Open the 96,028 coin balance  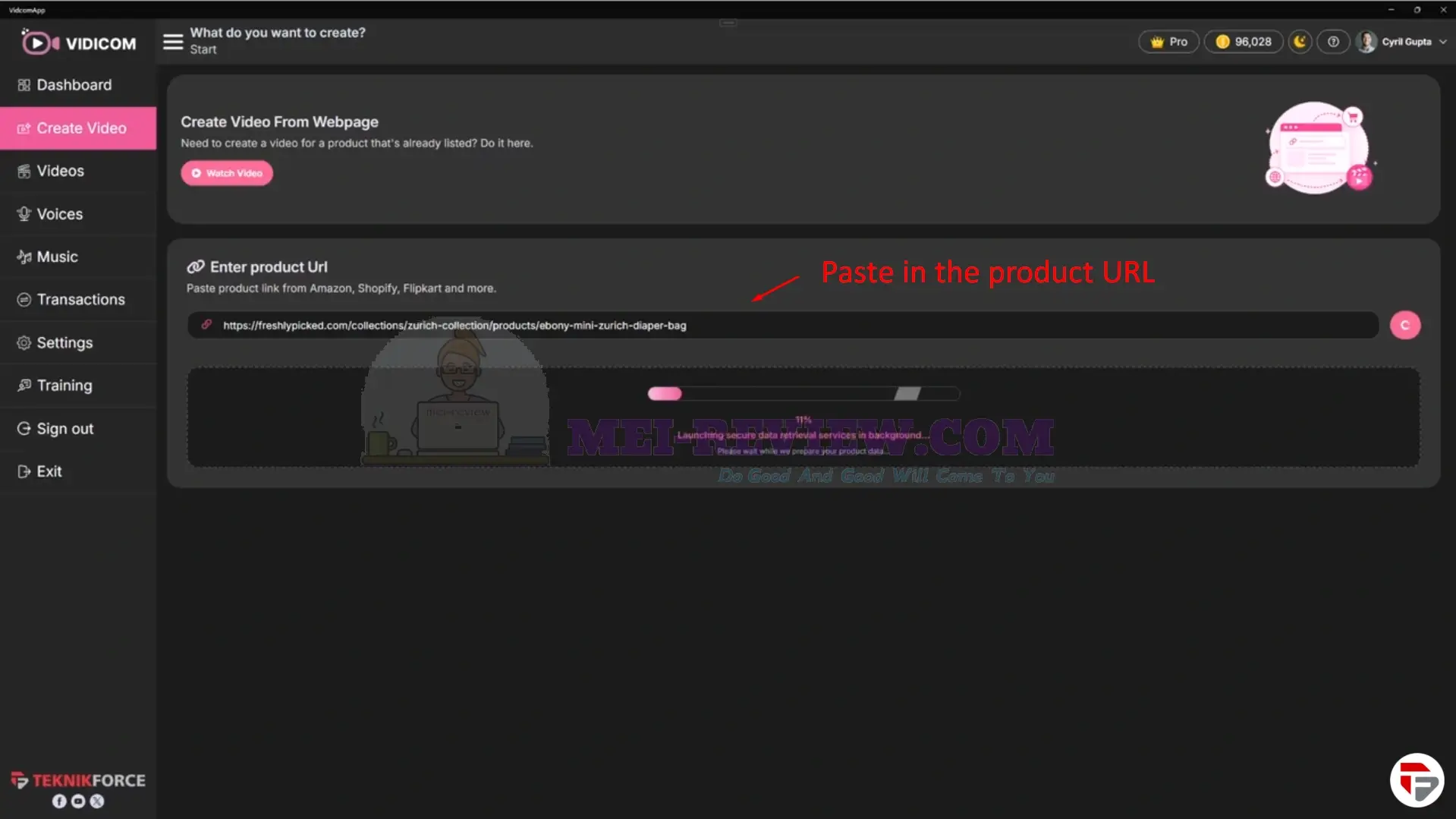click(1243, 42)
